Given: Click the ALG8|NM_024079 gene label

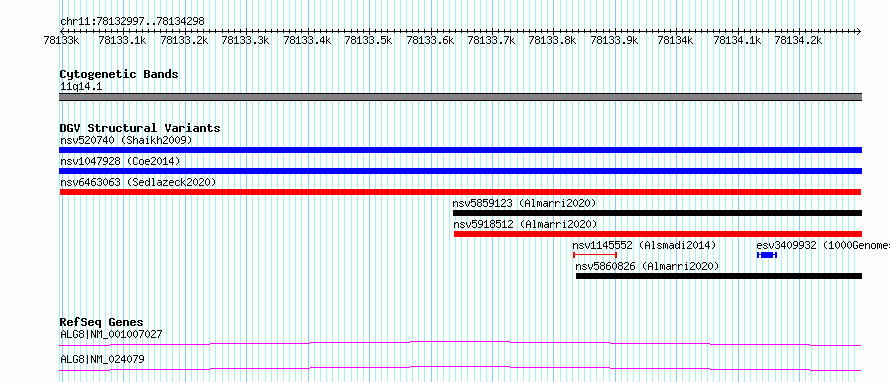Looking at the screenshot, I should pyautogui.click(x=102, y=359).
